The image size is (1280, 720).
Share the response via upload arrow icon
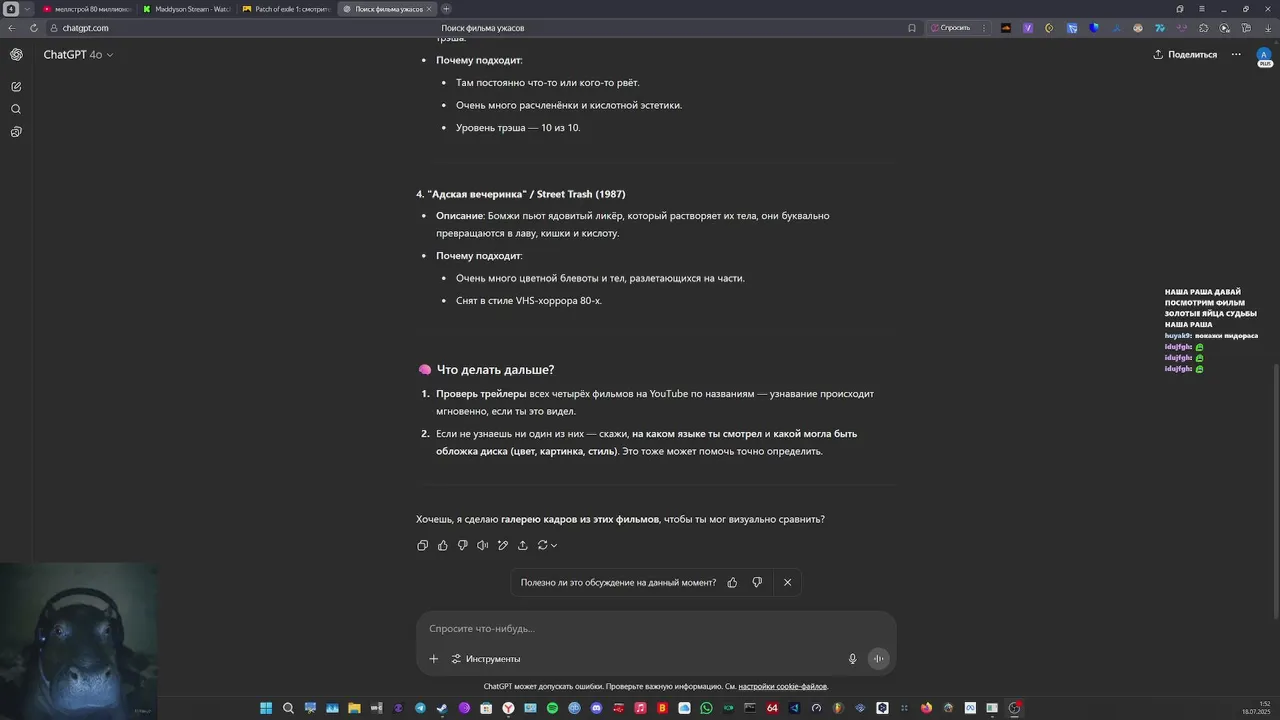tap(522, 545)
